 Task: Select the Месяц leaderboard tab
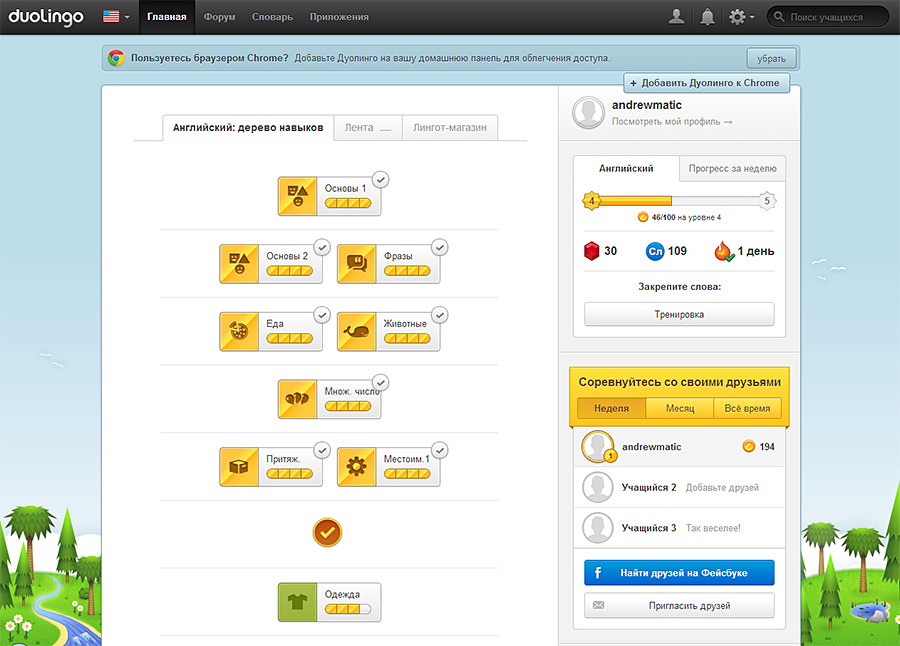(x=680, y=408)
